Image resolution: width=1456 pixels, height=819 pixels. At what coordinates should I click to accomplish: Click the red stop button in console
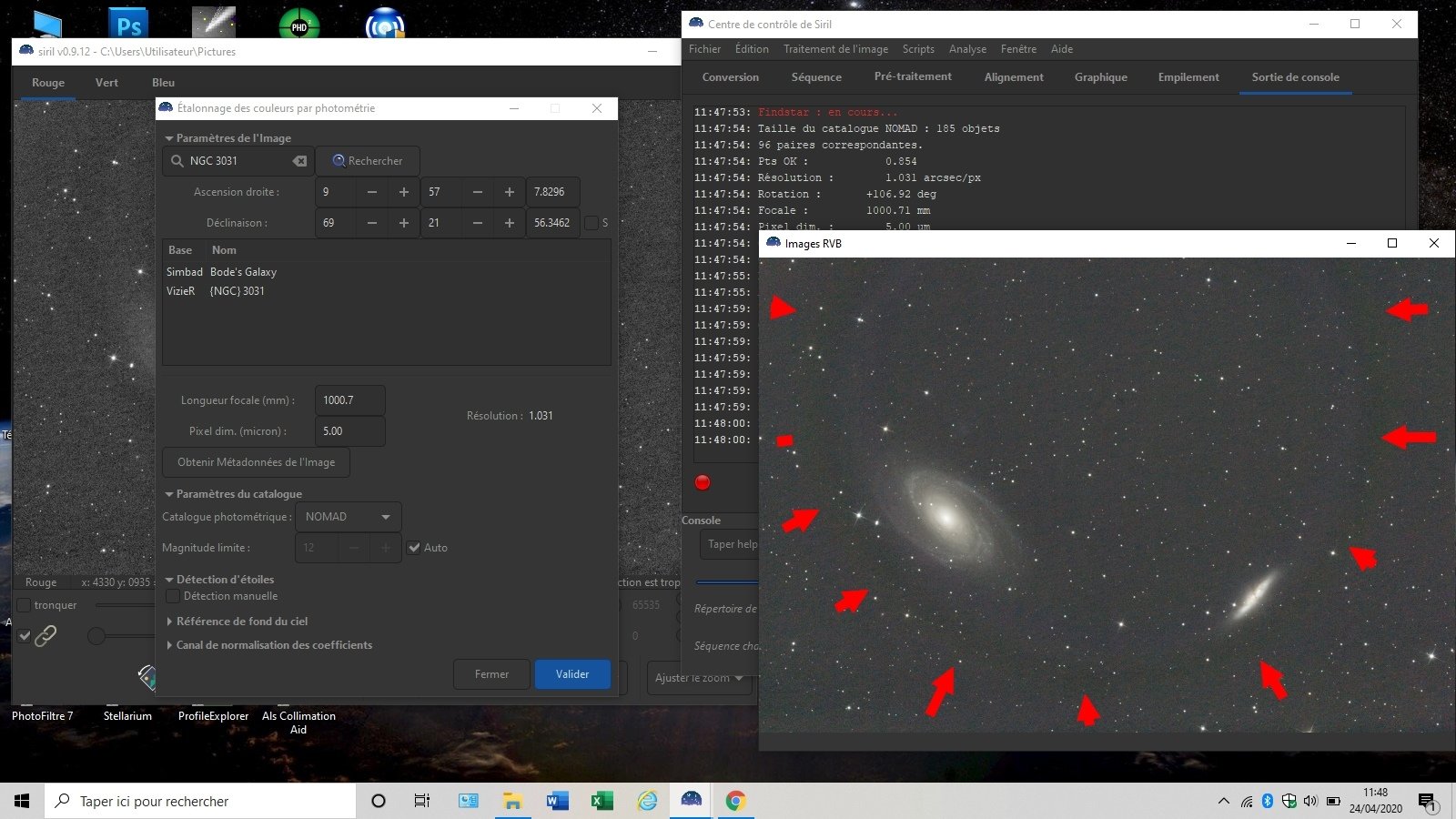coord(703,482)
